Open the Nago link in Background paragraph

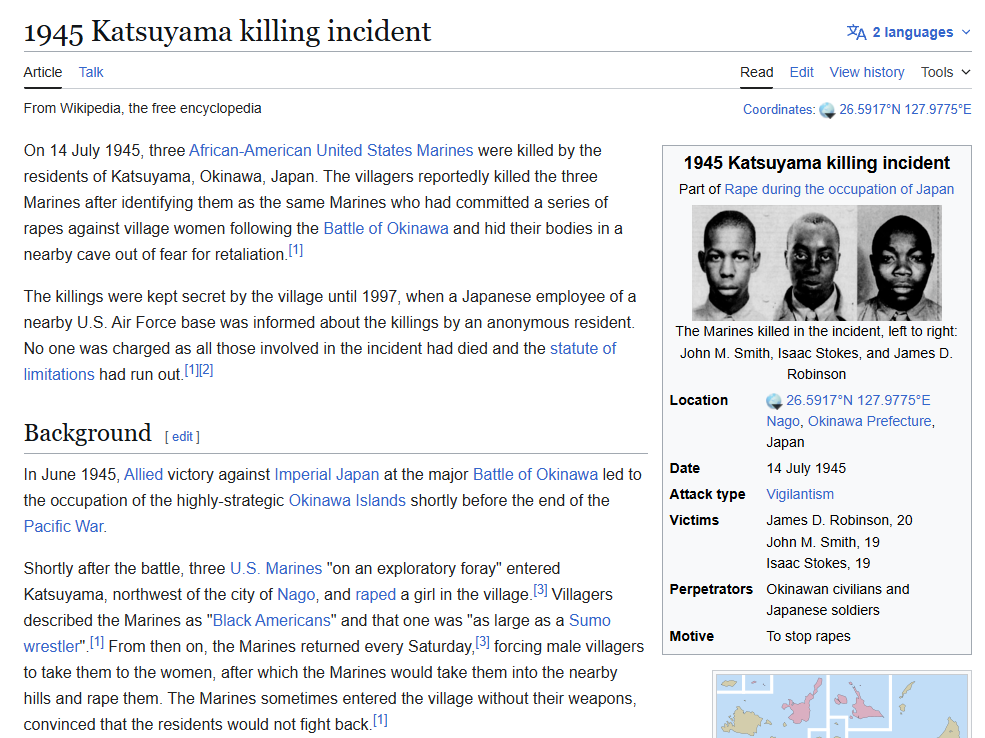click(296, 594)
